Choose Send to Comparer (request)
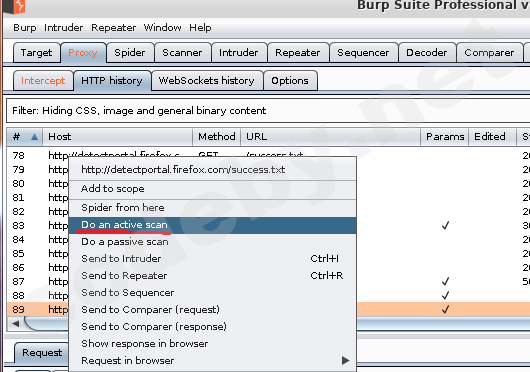Image resolution: width=530 pixels, height=372 pixels. pos(213,309)
